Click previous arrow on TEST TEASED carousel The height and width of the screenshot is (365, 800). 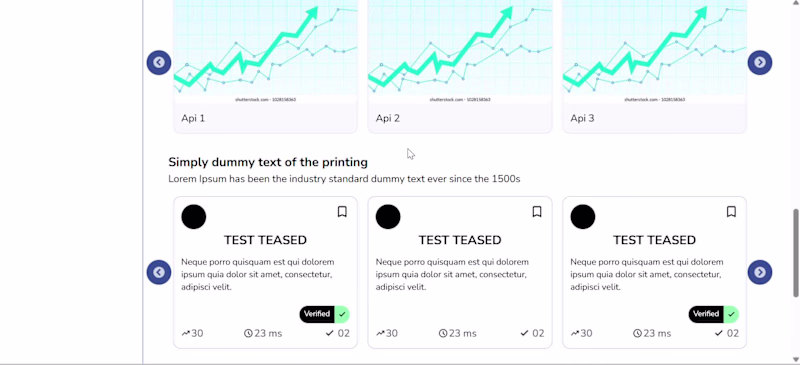[x=159, y=272]
